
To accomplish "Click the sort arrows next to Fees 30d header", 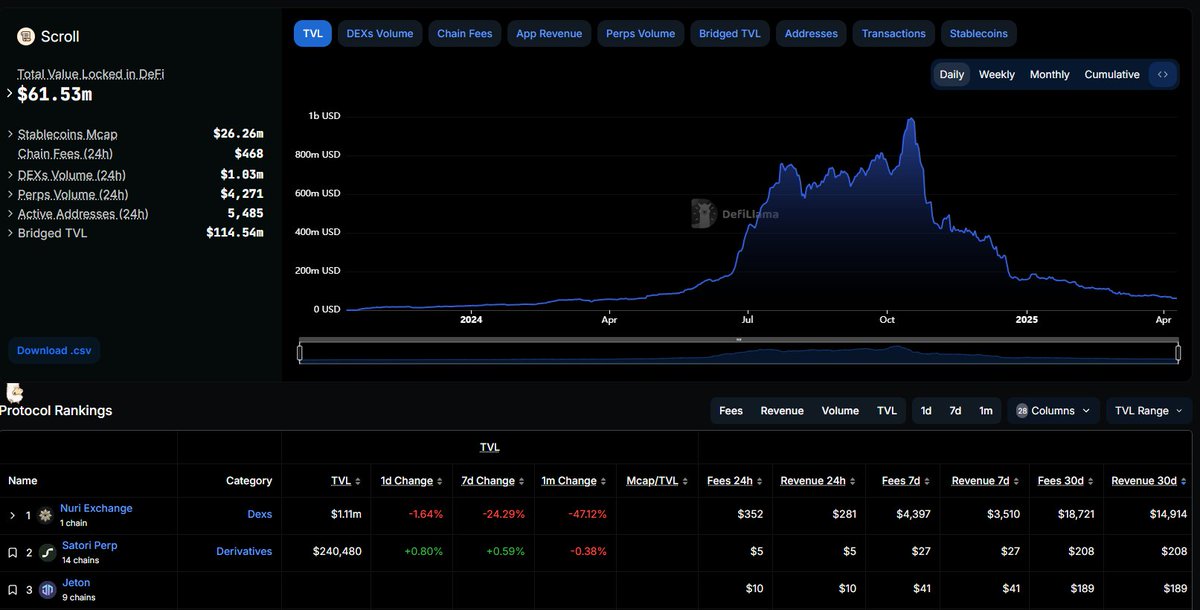I will click(x=1090, y=481).
